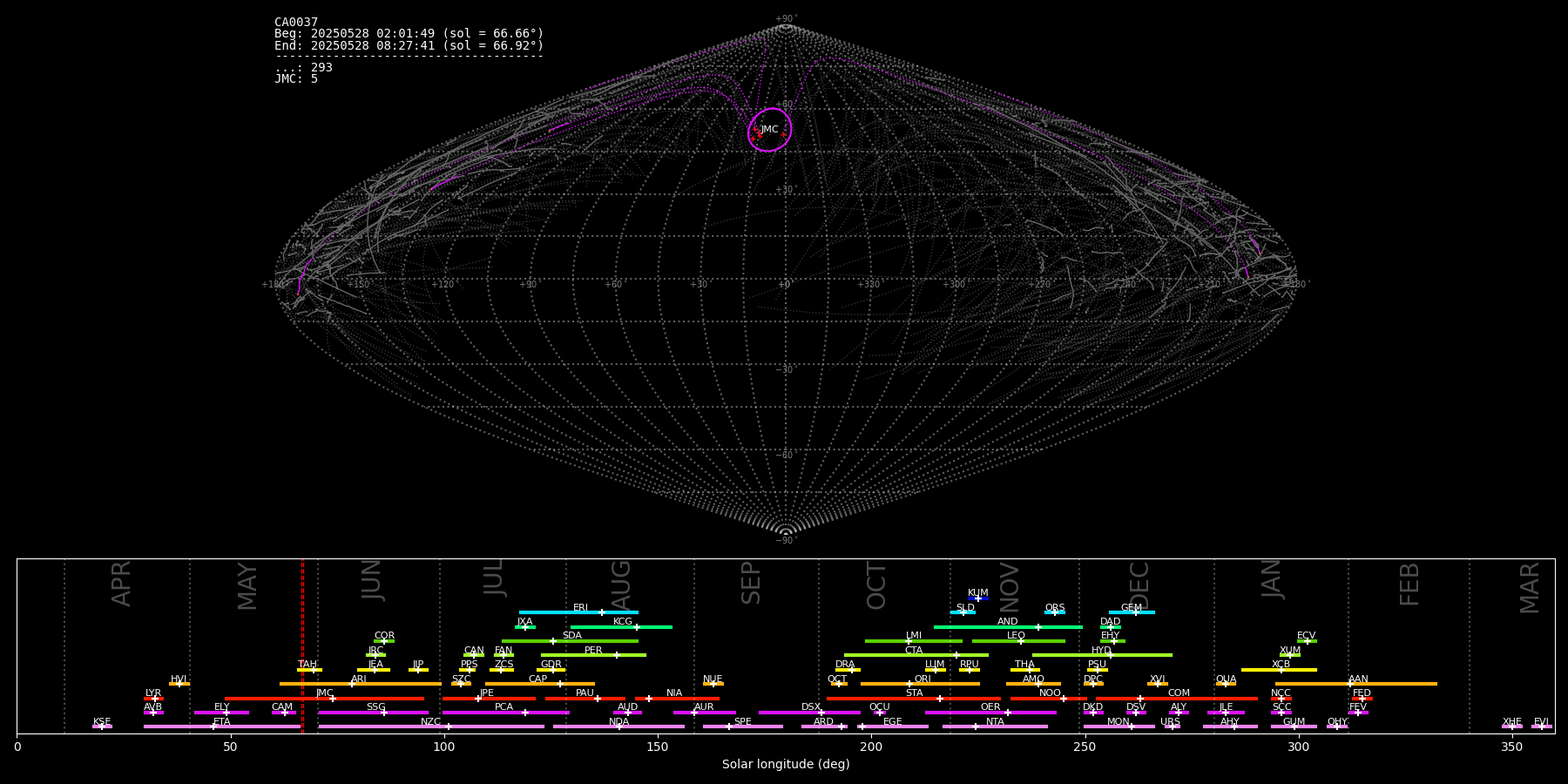Click the ORI shower label
The image size is (1568, 784).
tap(923, 679)
